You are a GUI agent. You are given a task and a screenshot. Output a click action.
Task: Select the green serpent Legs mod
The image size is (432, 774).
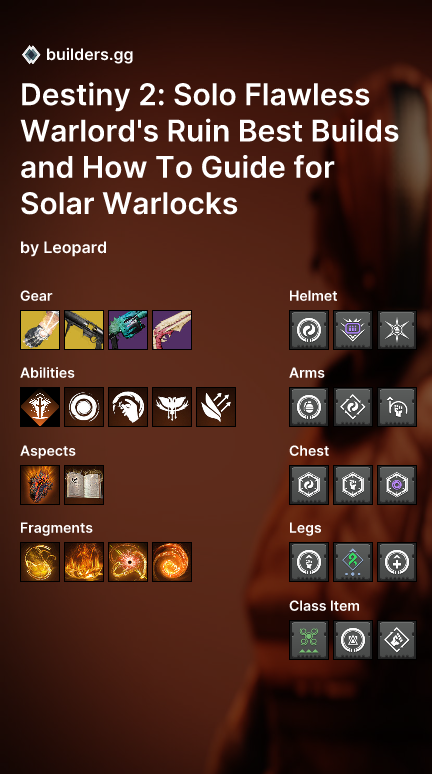pyautogui.click(x=353, y=562)
